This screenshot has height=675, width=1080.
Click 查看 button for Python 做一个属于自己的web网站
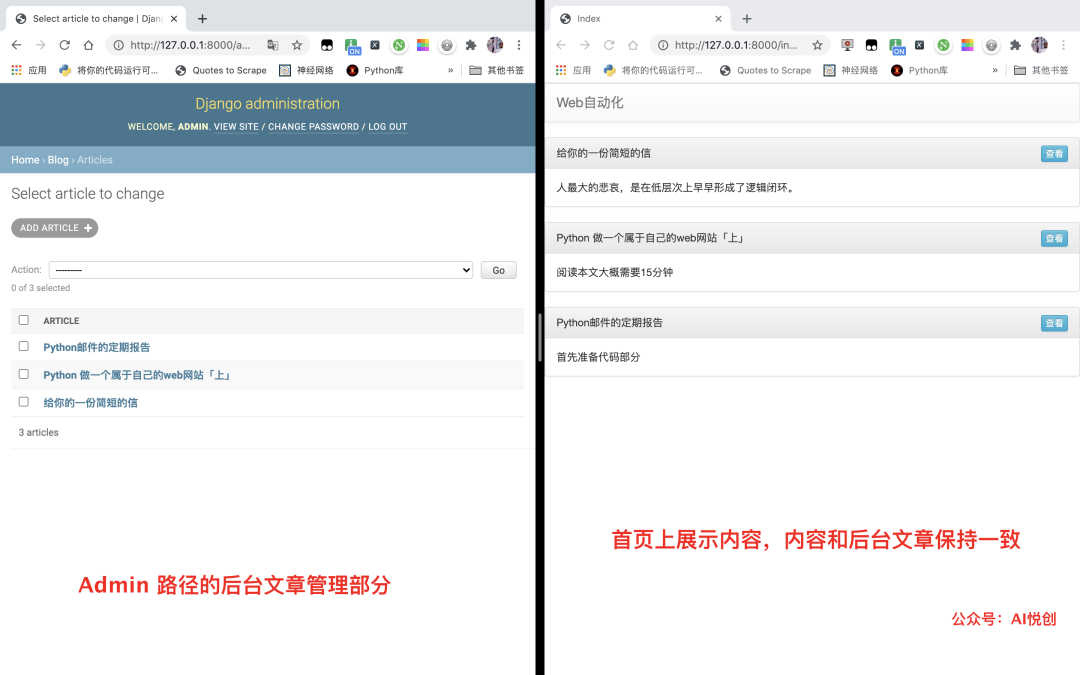(x=1054, y=238)
